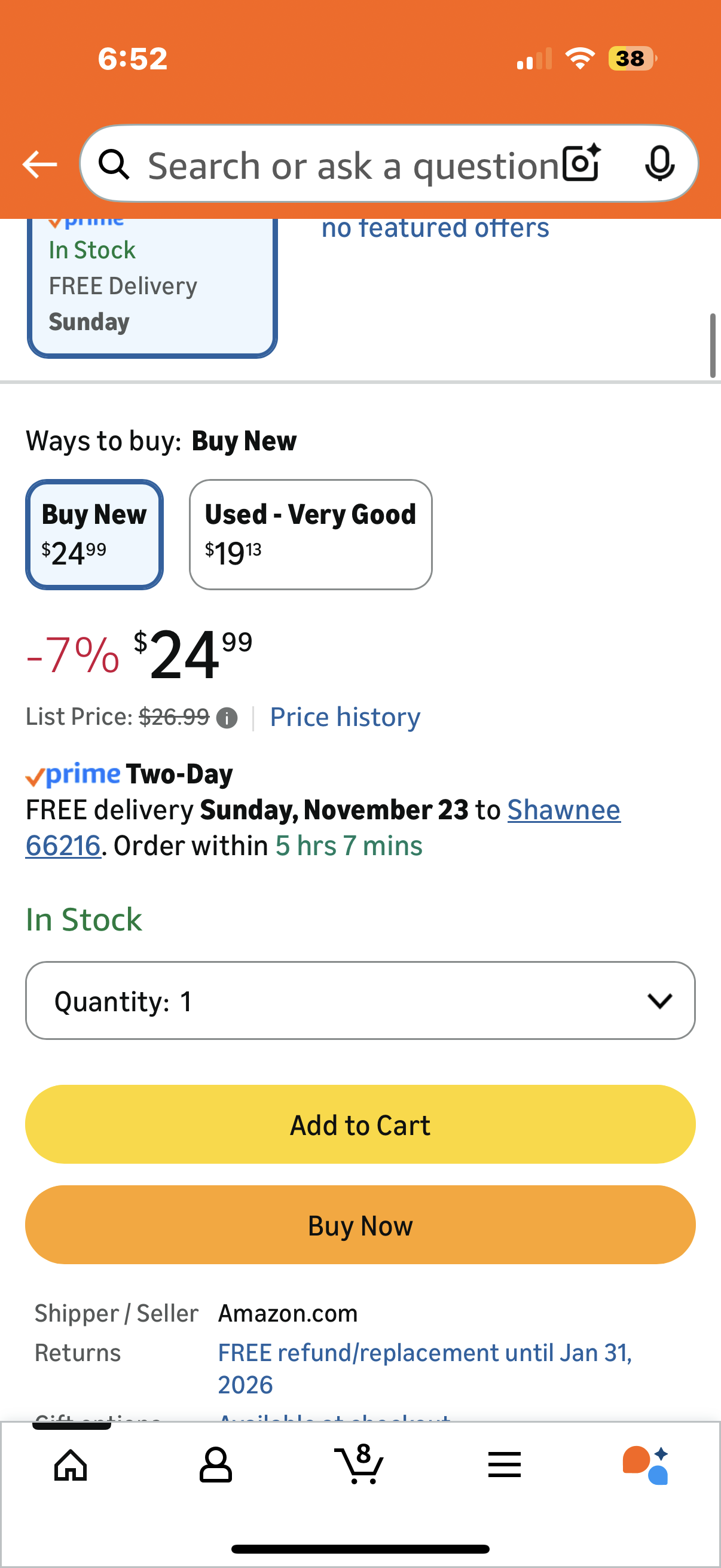
Task: Open the account profile icon
Action: (215, 1465)
